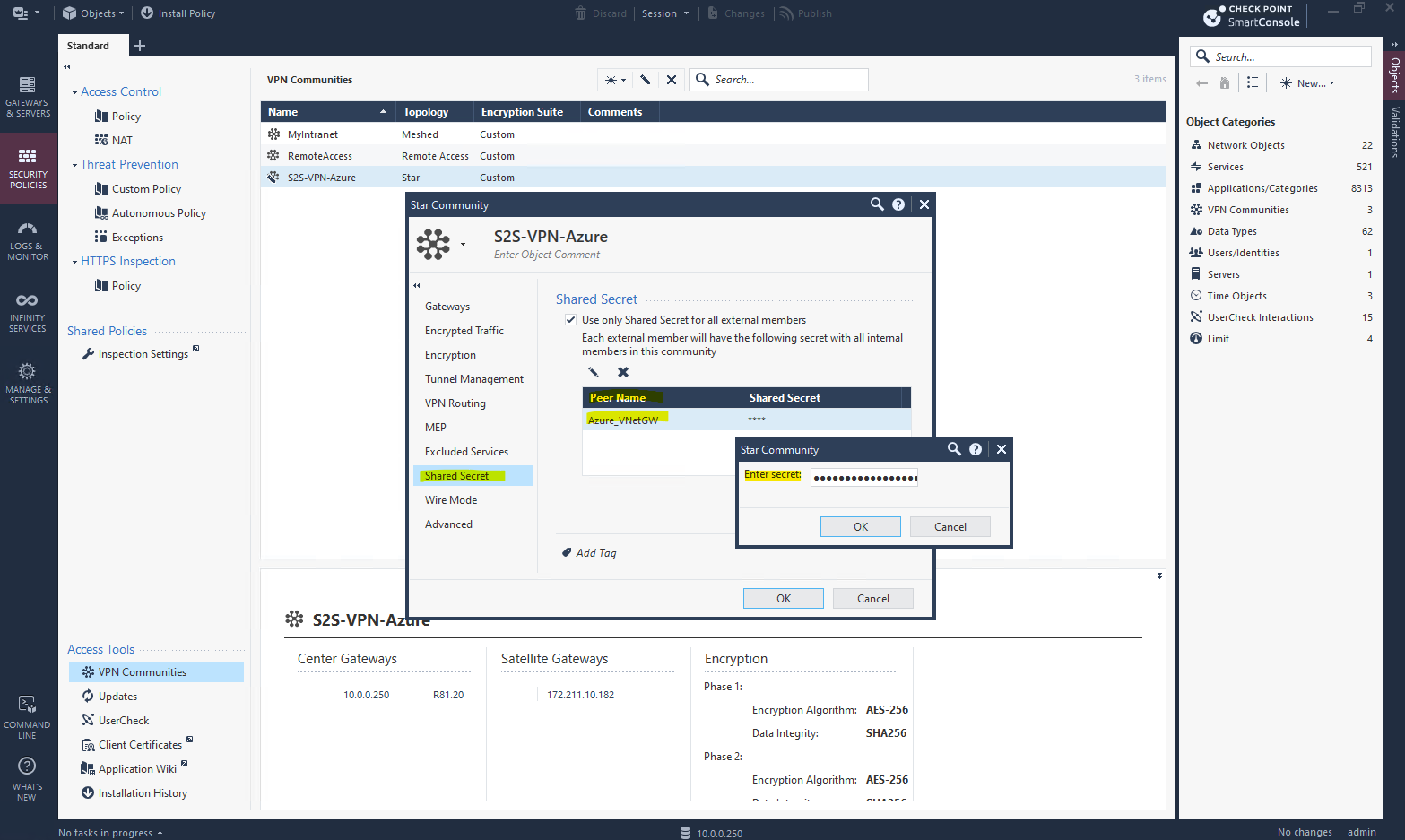
Task: Click the Objects panel search field
Action: (1280, 56)
